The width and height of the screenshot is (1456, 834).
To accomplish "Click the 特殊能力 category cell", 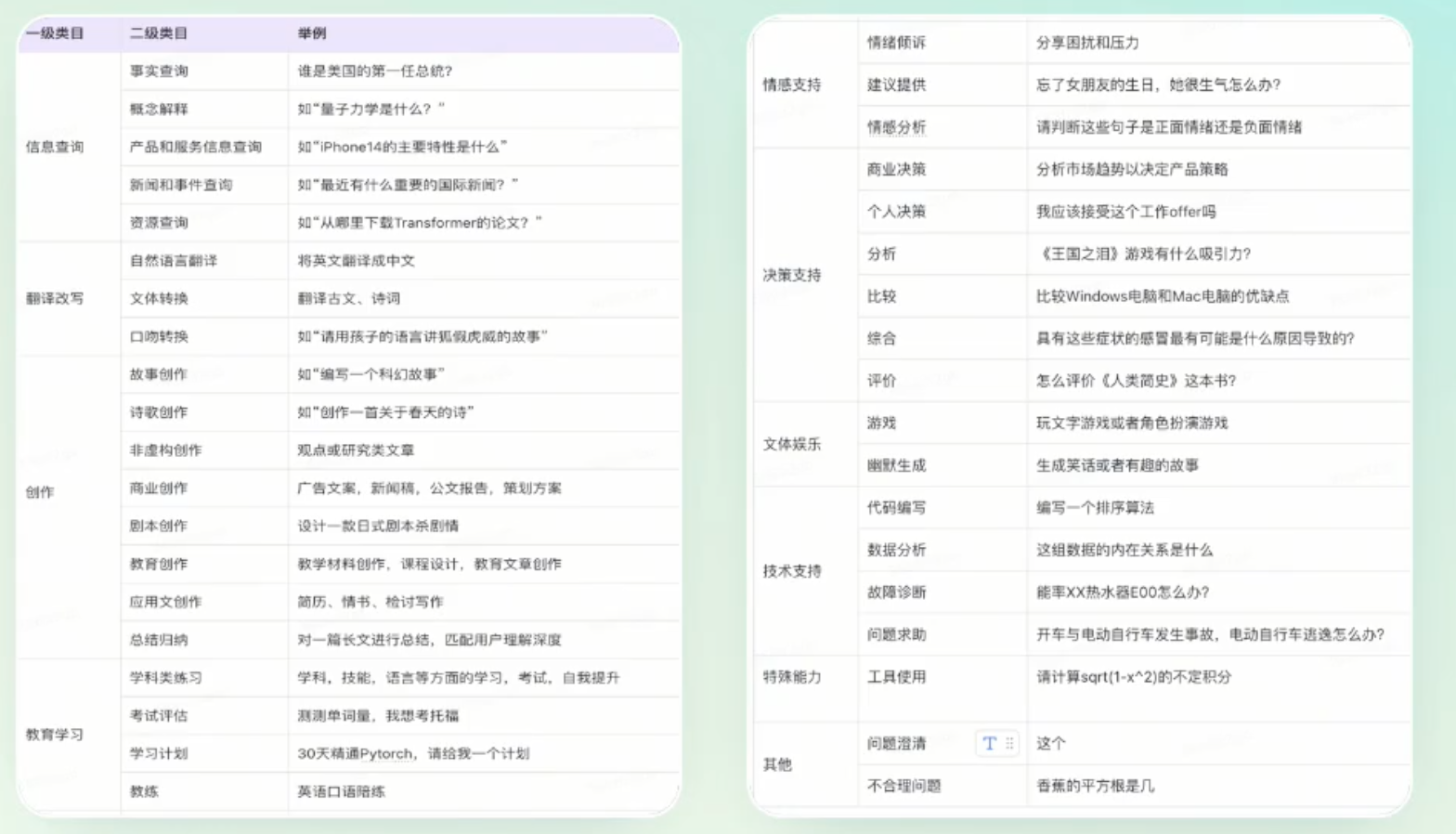I will point(792,676).
